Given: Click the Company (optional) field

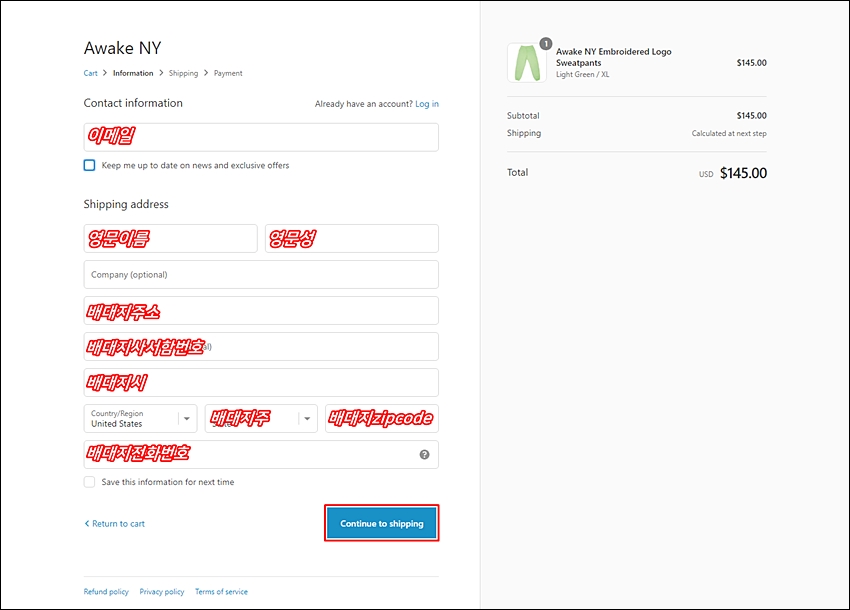Looking at the screenshot, I should coord(261,274).
